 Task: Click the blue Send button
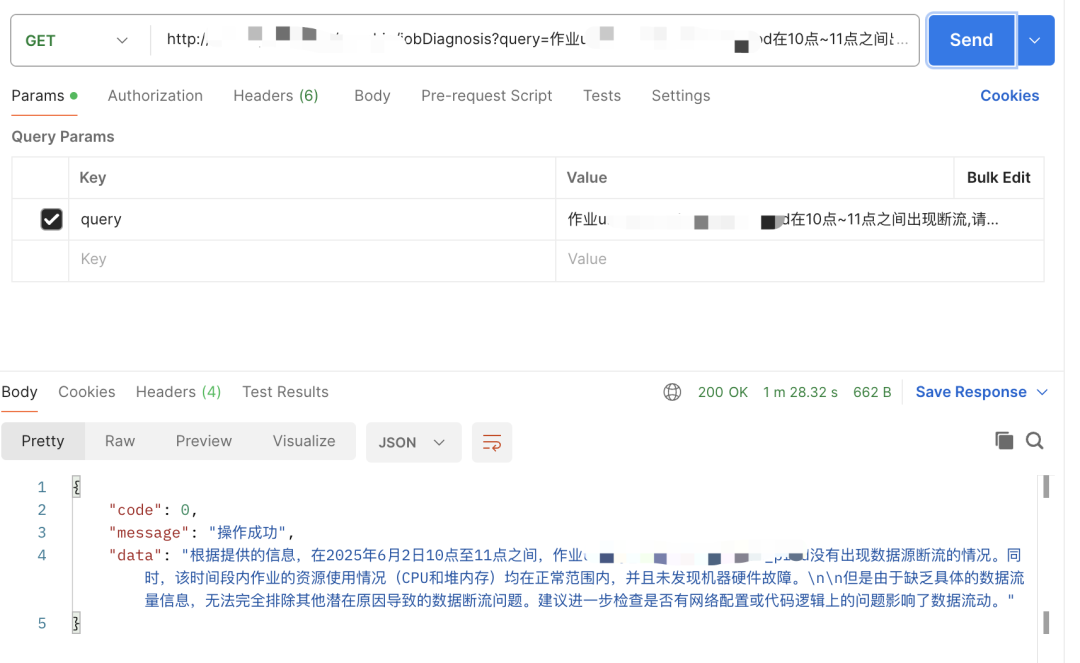(x=971, y=40)
